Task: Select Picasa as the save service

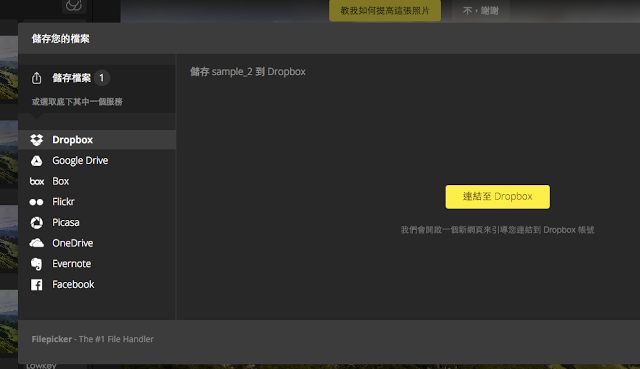Action: [97, 222]
